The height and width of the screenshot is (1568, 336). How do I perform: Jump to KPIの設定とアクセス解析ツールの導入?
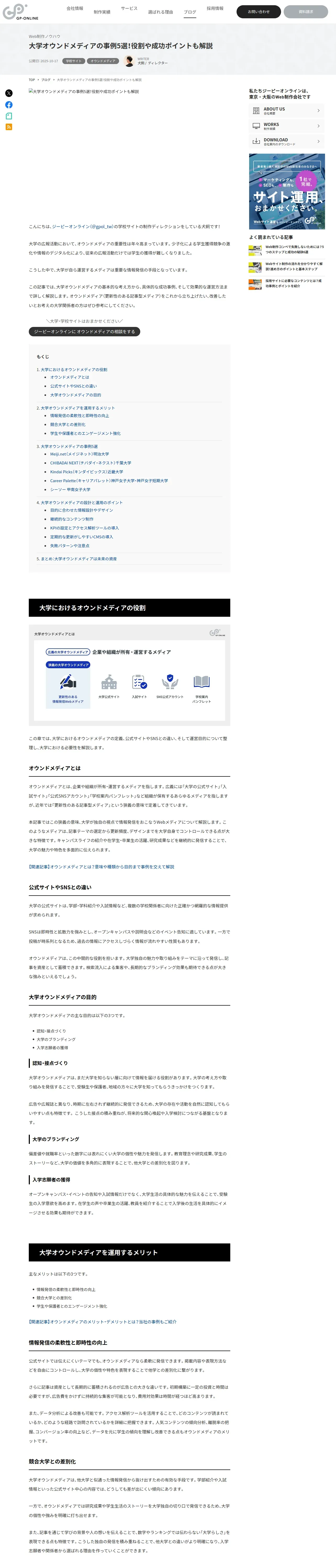click(84, 528)
